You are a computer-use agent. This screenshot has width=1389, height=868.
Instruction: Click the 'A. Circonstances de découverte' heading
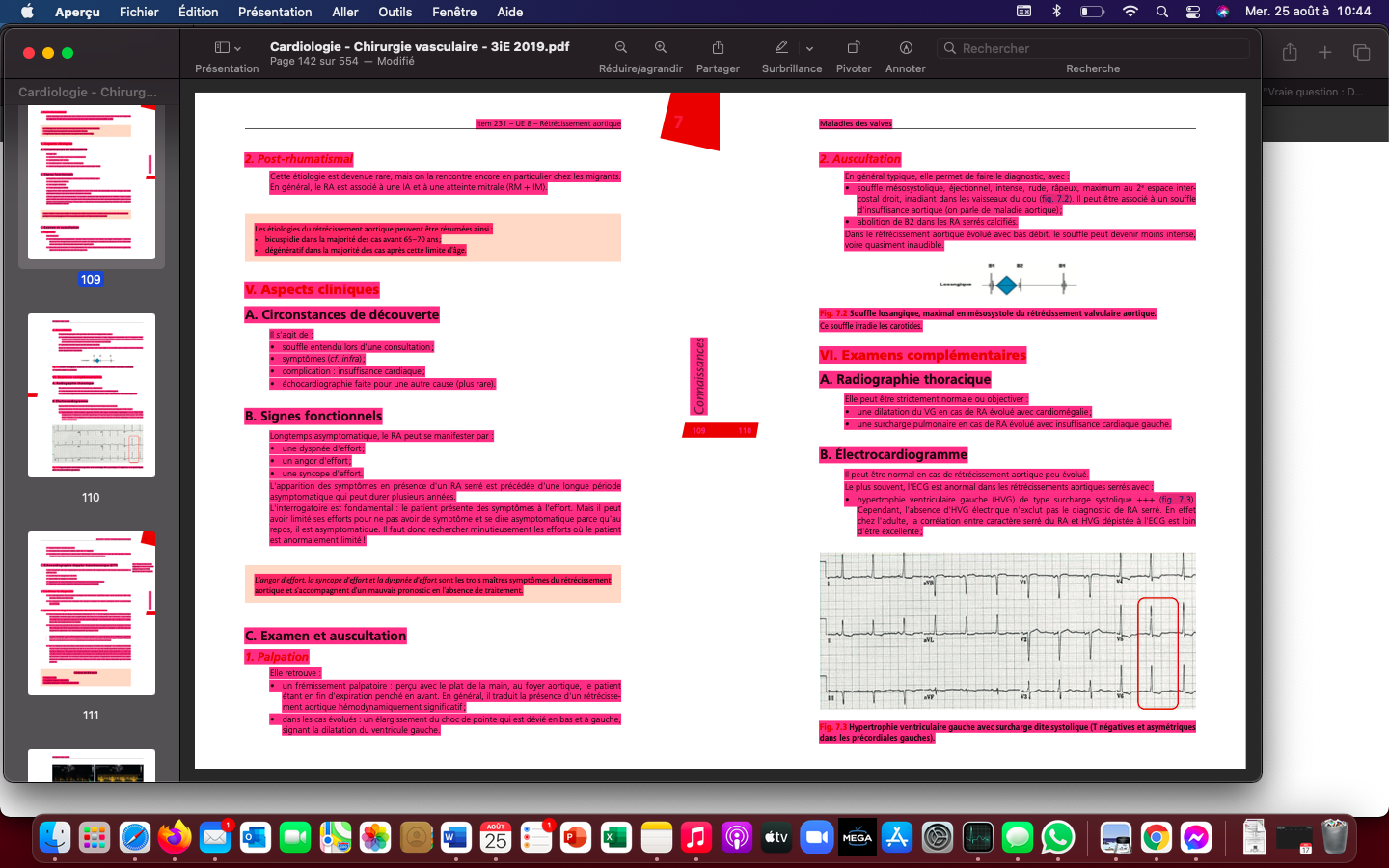[342, 314]
